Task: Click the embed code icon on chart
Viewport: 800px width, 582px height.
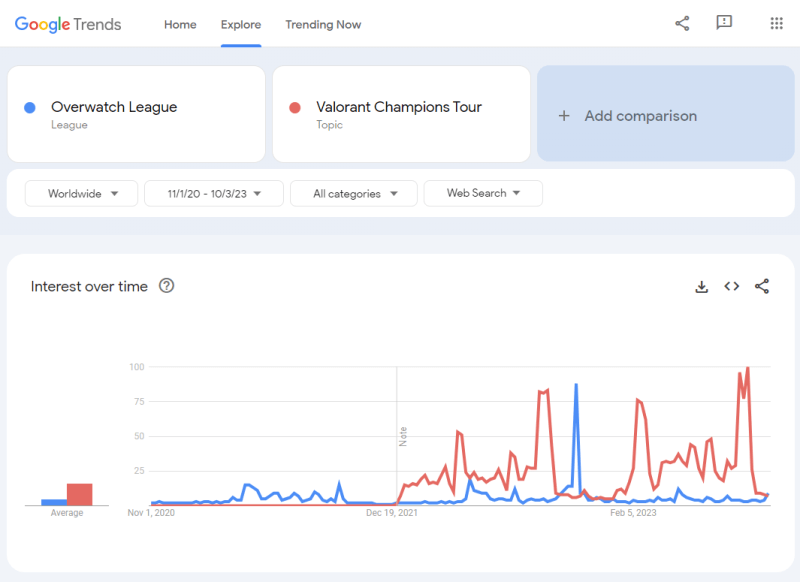Action: [732, 286]
